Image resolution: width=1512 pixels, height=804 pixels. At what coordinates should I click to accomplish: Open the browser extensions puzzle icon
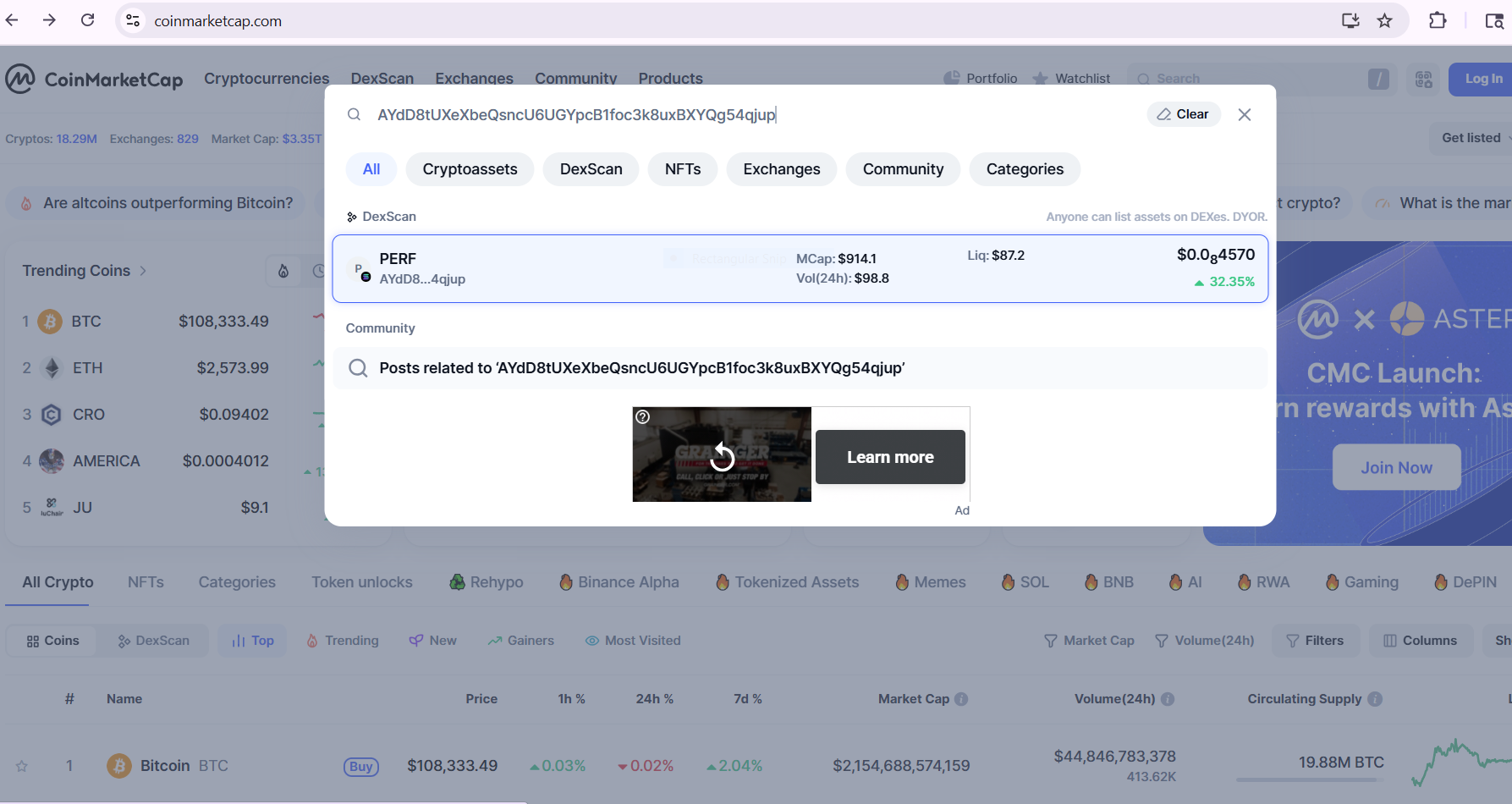pos(1437,20)
